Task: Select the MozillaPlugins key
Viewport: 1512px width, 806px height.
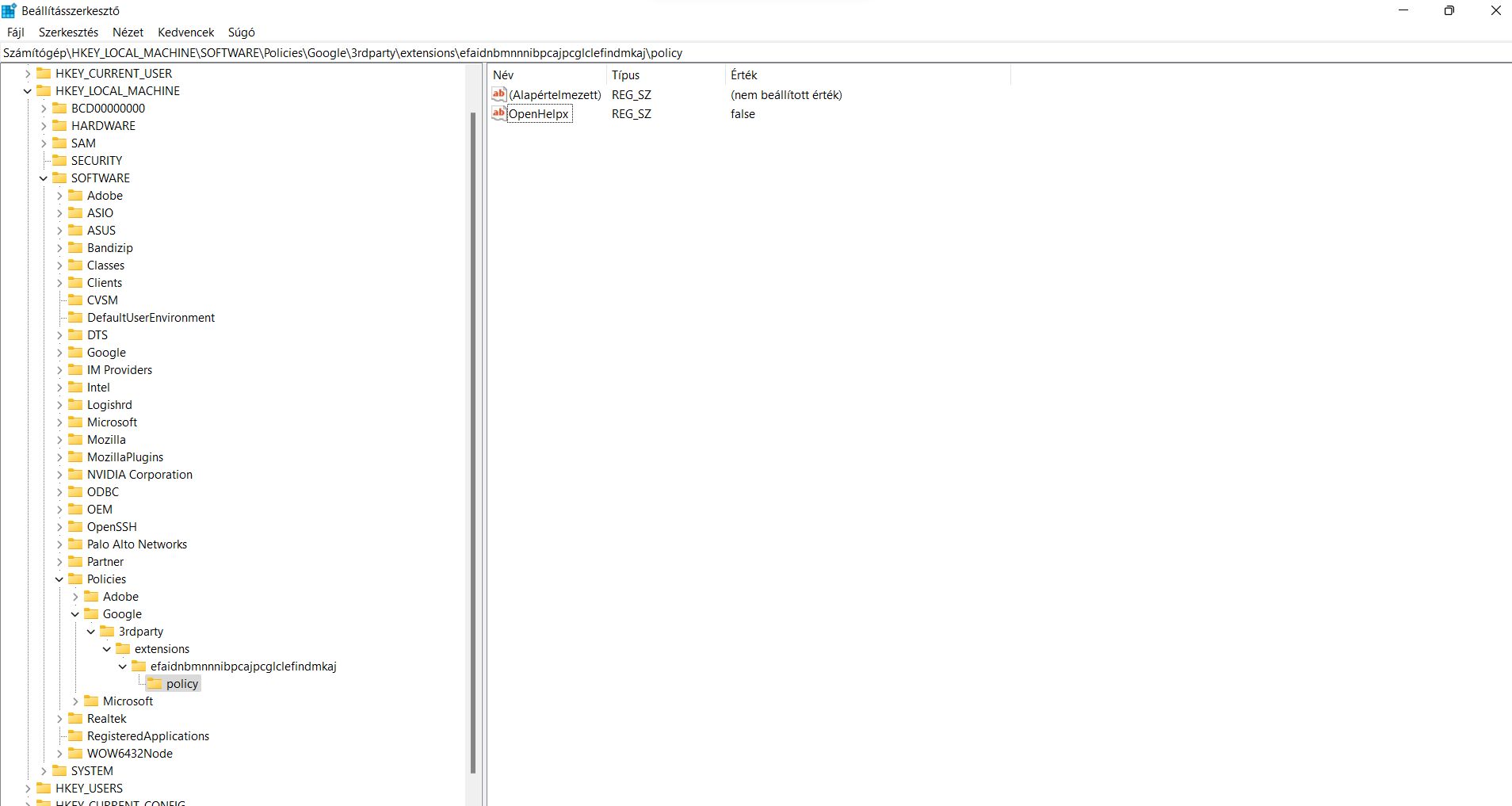Action: click(x=125, y=457)
